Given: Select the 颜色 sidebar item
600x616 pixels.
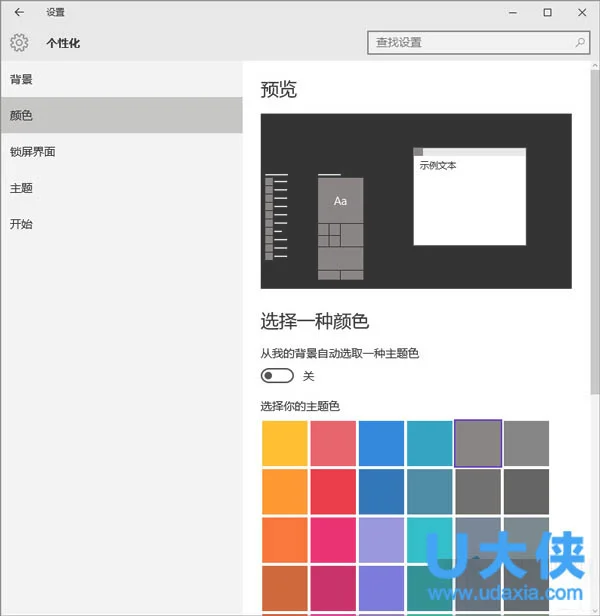Looking at the screenshot, I should pos(121,115).
